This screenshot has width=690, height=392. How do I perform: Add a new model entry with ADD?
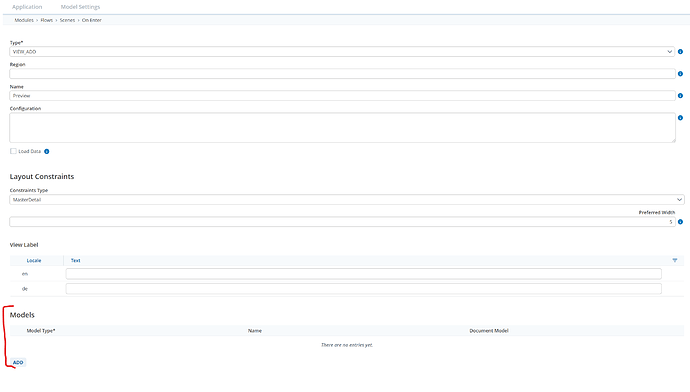(x=18, y=363)
